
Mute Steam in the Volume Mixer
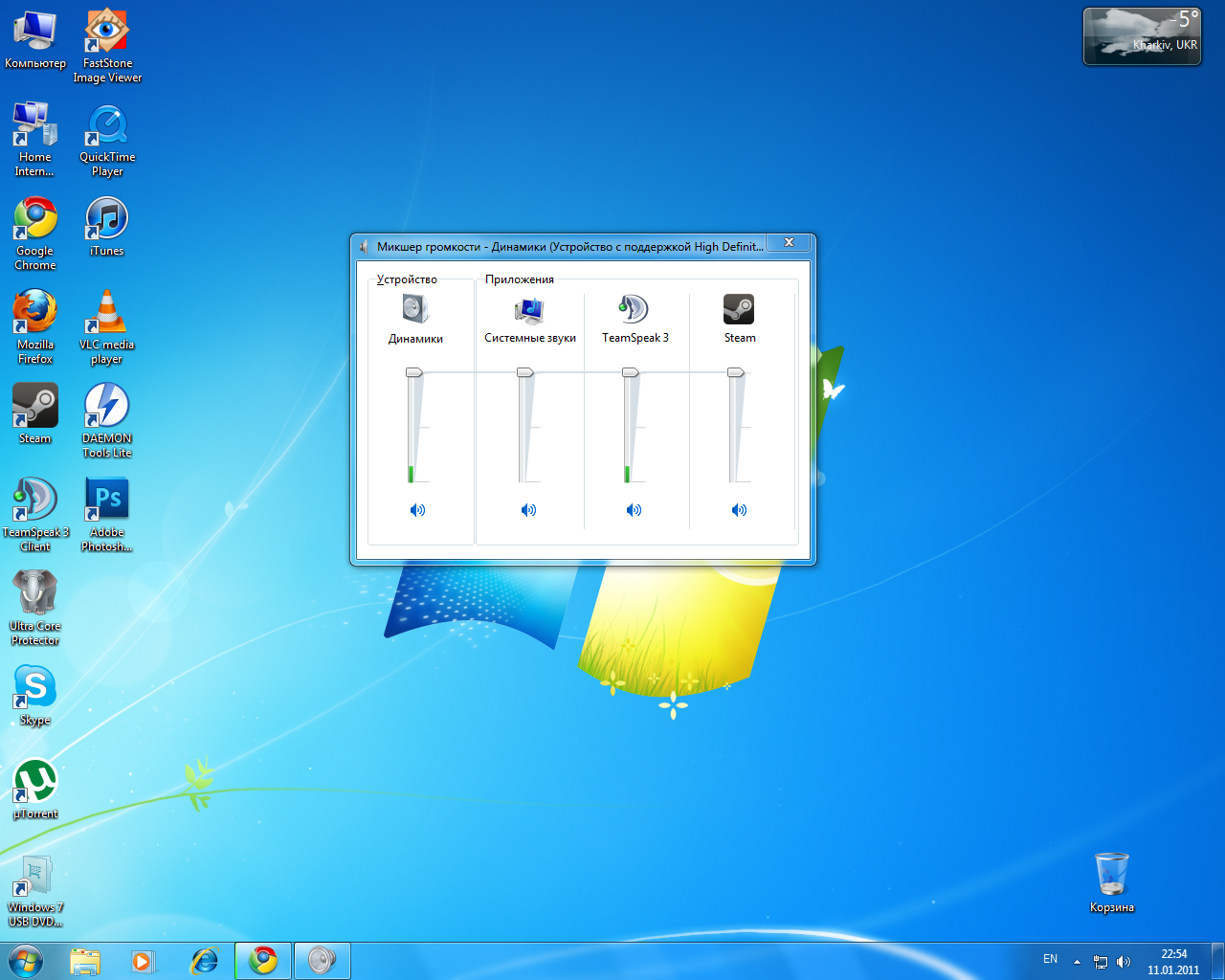[x=739, y=510]
